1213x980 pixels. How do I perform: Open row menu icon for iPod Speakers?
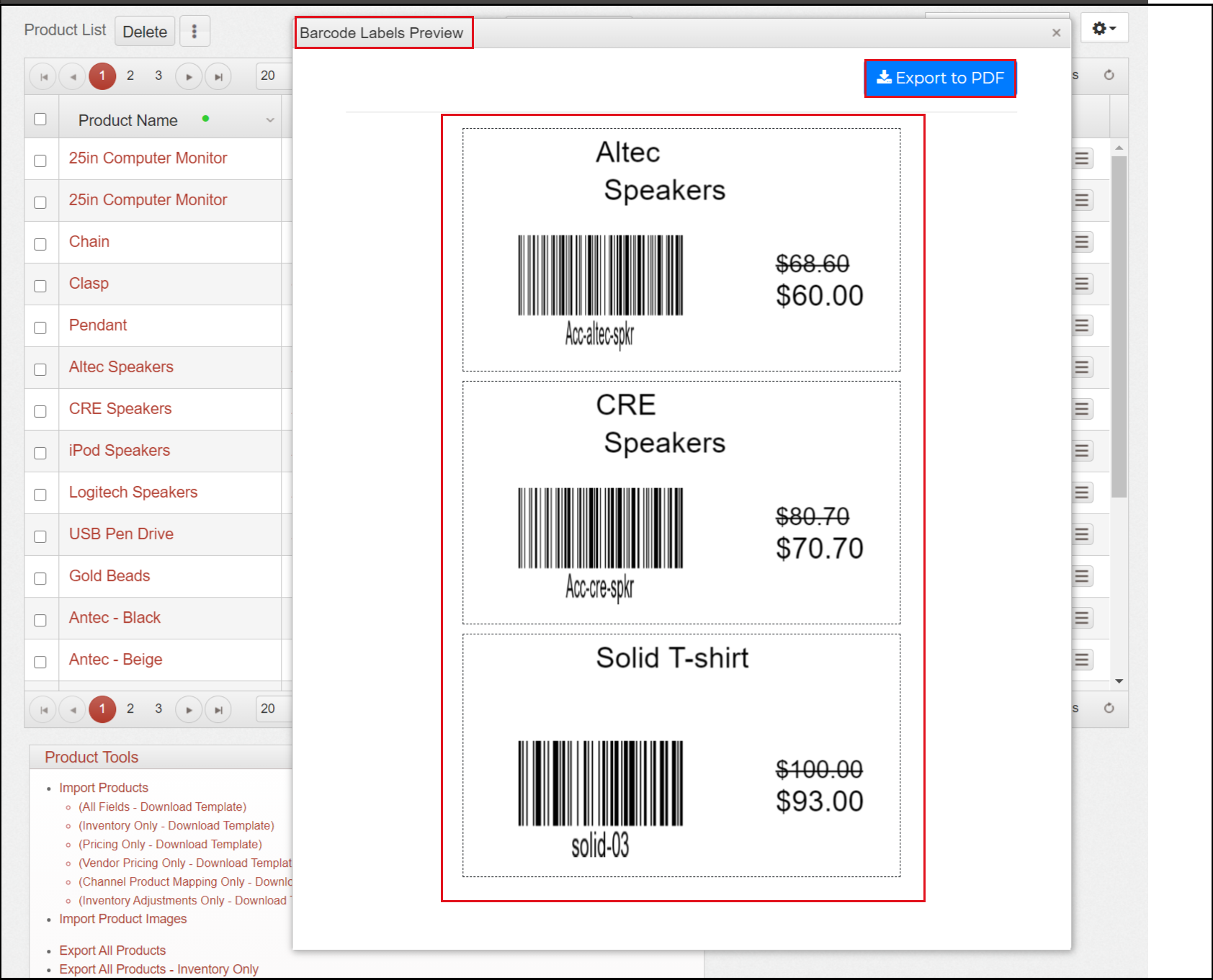coord(1082,451)
